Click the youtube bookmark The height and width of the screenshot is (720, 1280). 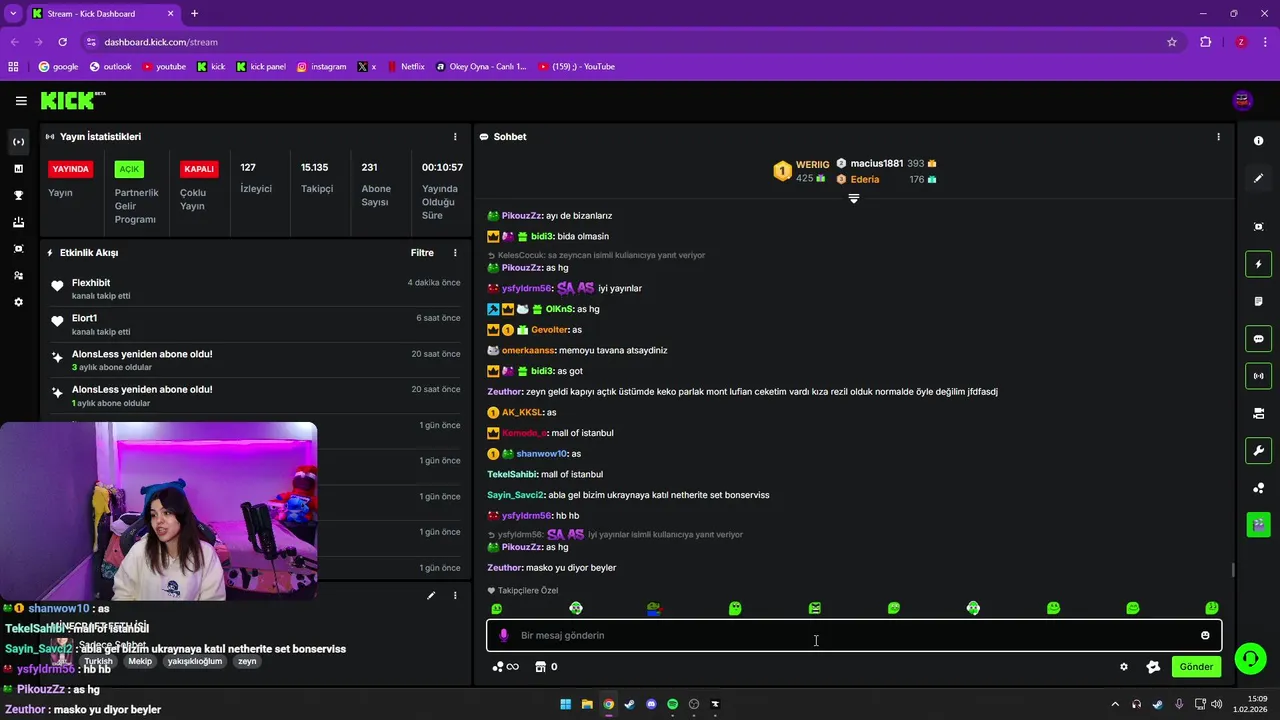point(164,67)
